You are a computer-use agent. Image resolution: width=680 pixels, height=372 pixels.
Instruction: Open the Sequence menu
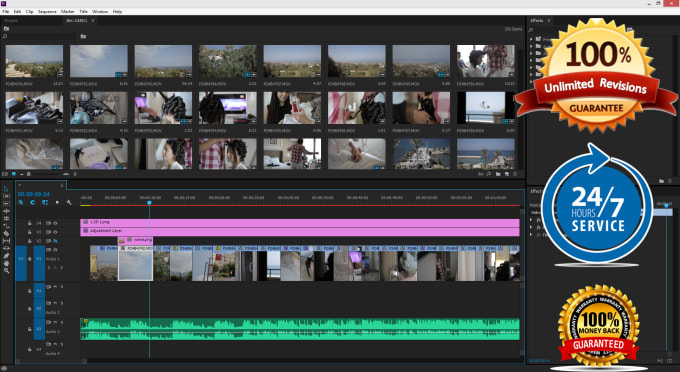47,12
